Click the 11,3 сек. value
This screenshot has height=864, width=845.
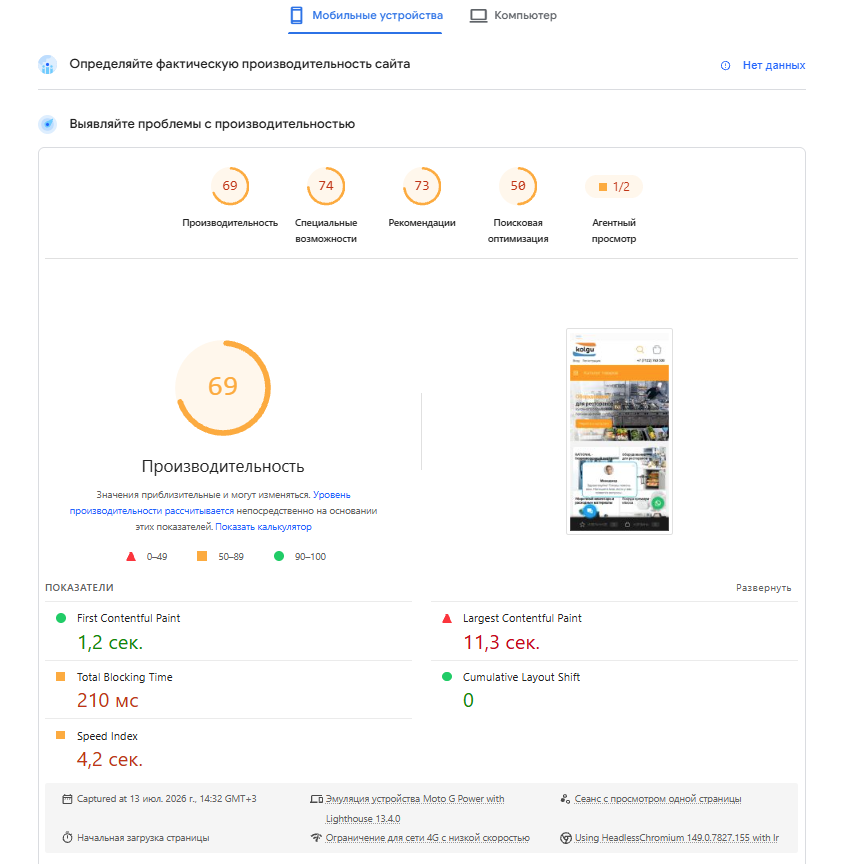pos(501,642)
